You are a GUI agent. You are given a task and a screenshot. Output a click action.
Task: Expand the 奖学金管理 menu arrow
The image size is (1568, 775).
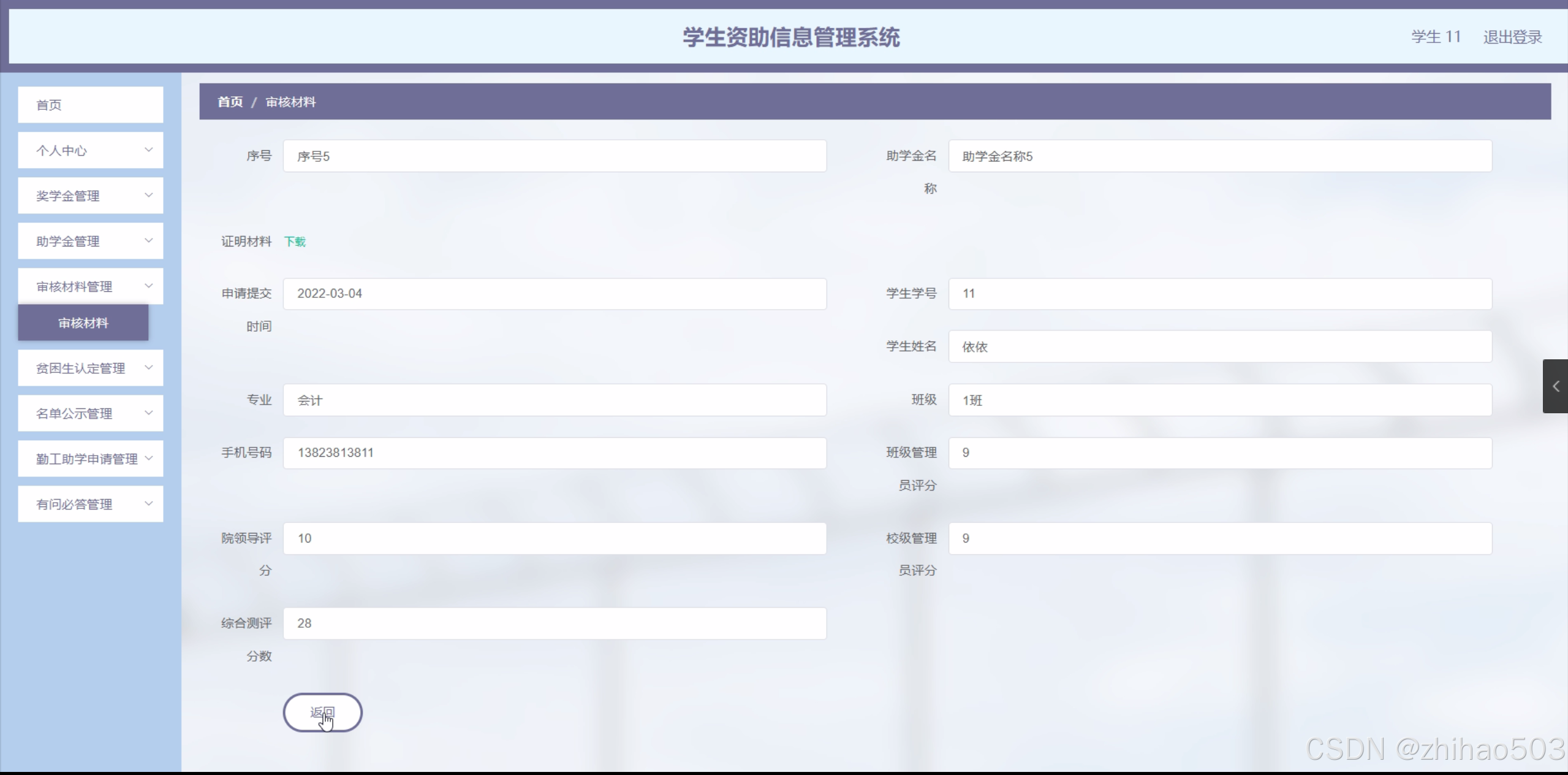pos(148,195)
